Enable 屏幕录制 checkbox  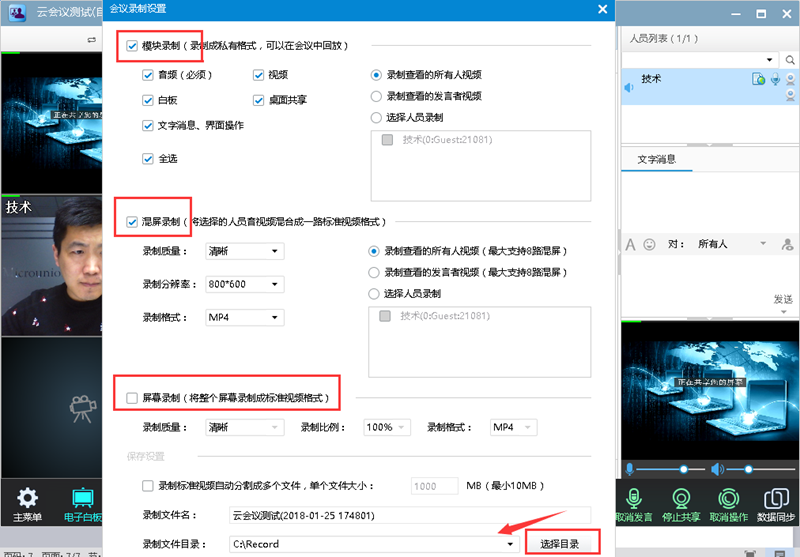coord(132,398)
